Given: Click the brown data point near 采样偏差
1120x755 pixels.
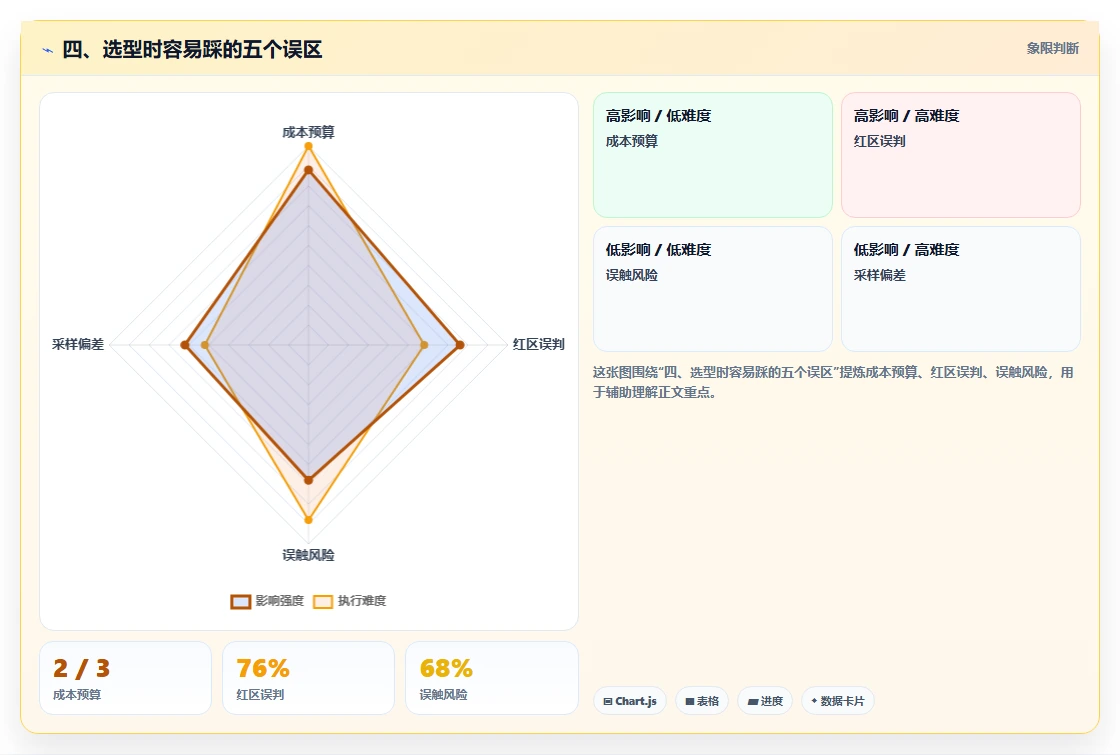Looking at the screenshot, I should [x=185, y=345].
